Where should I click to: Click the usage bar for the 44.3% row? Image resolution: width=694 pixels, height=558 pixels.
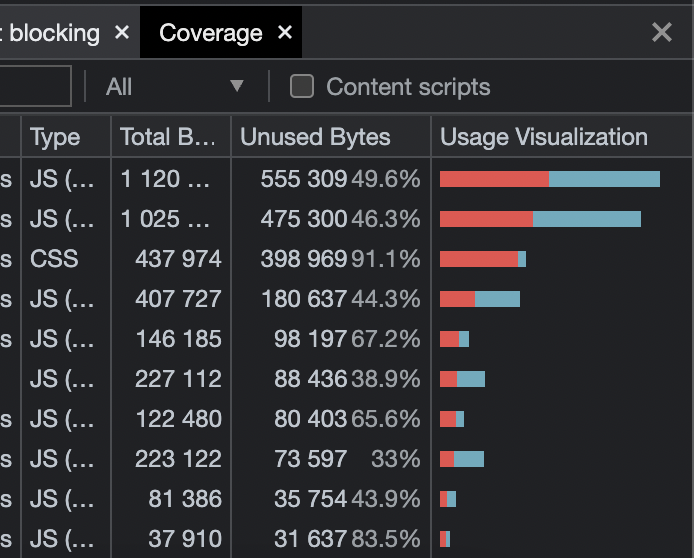480,299
